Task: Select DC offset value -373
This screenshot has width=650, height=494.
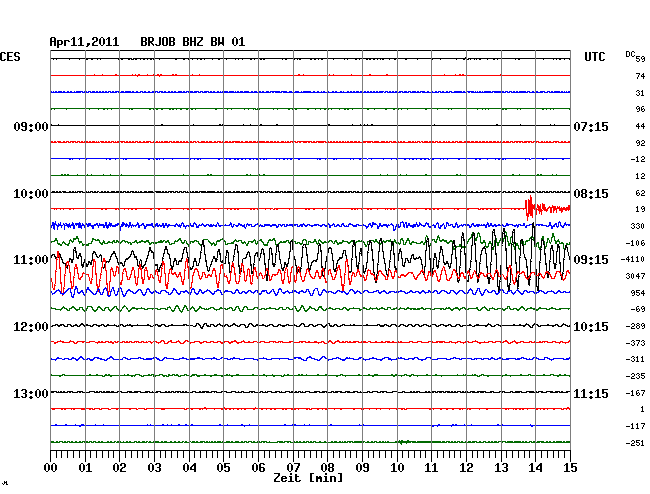Action: [x=635, y=343]
